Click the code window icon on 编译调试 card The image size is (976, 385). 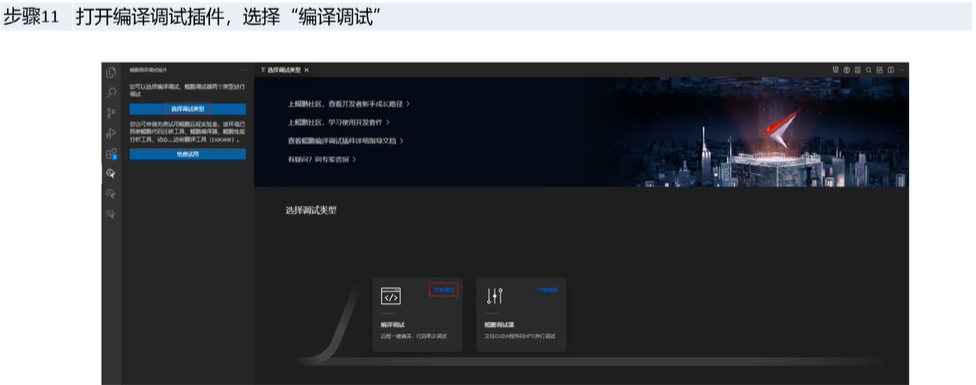[391, 297]
